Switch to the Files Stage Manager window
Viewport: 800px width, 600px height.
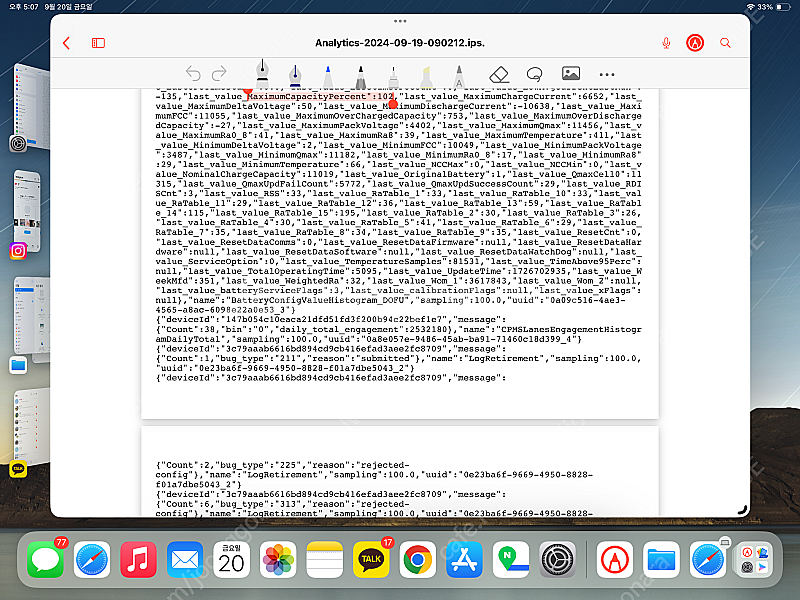tap(31, 321)
